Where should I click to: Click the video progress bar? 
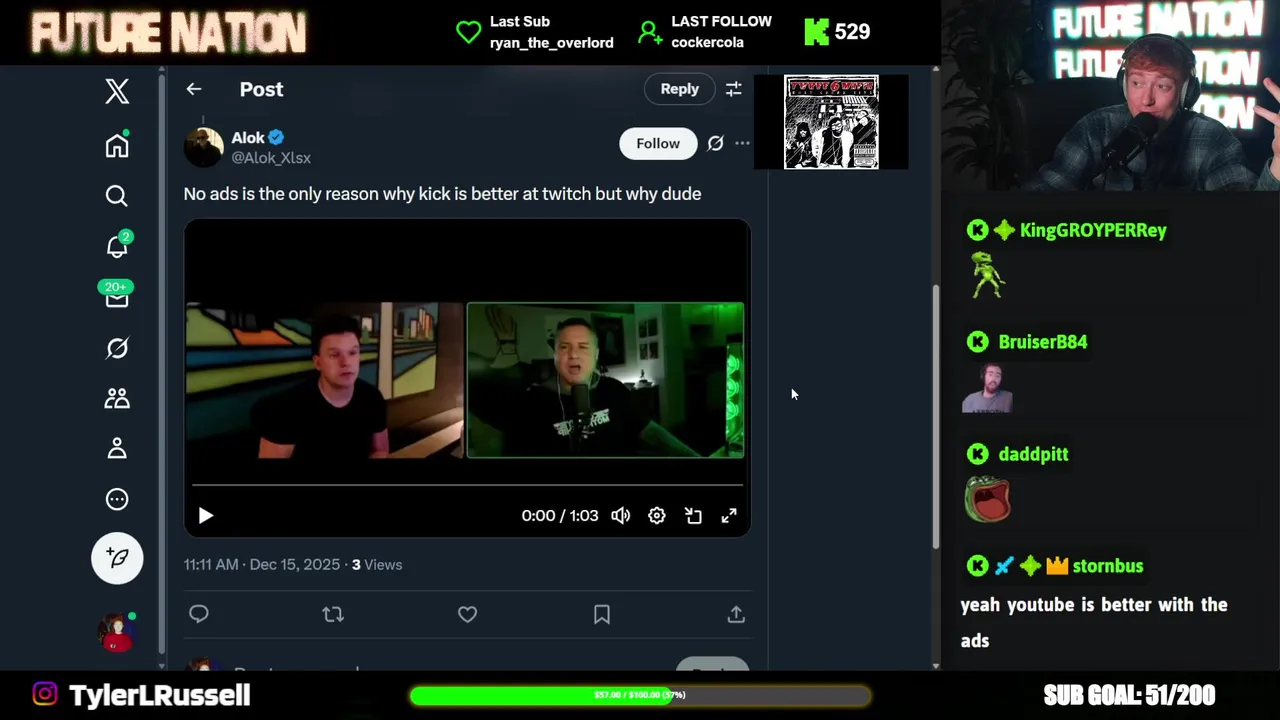467,485
